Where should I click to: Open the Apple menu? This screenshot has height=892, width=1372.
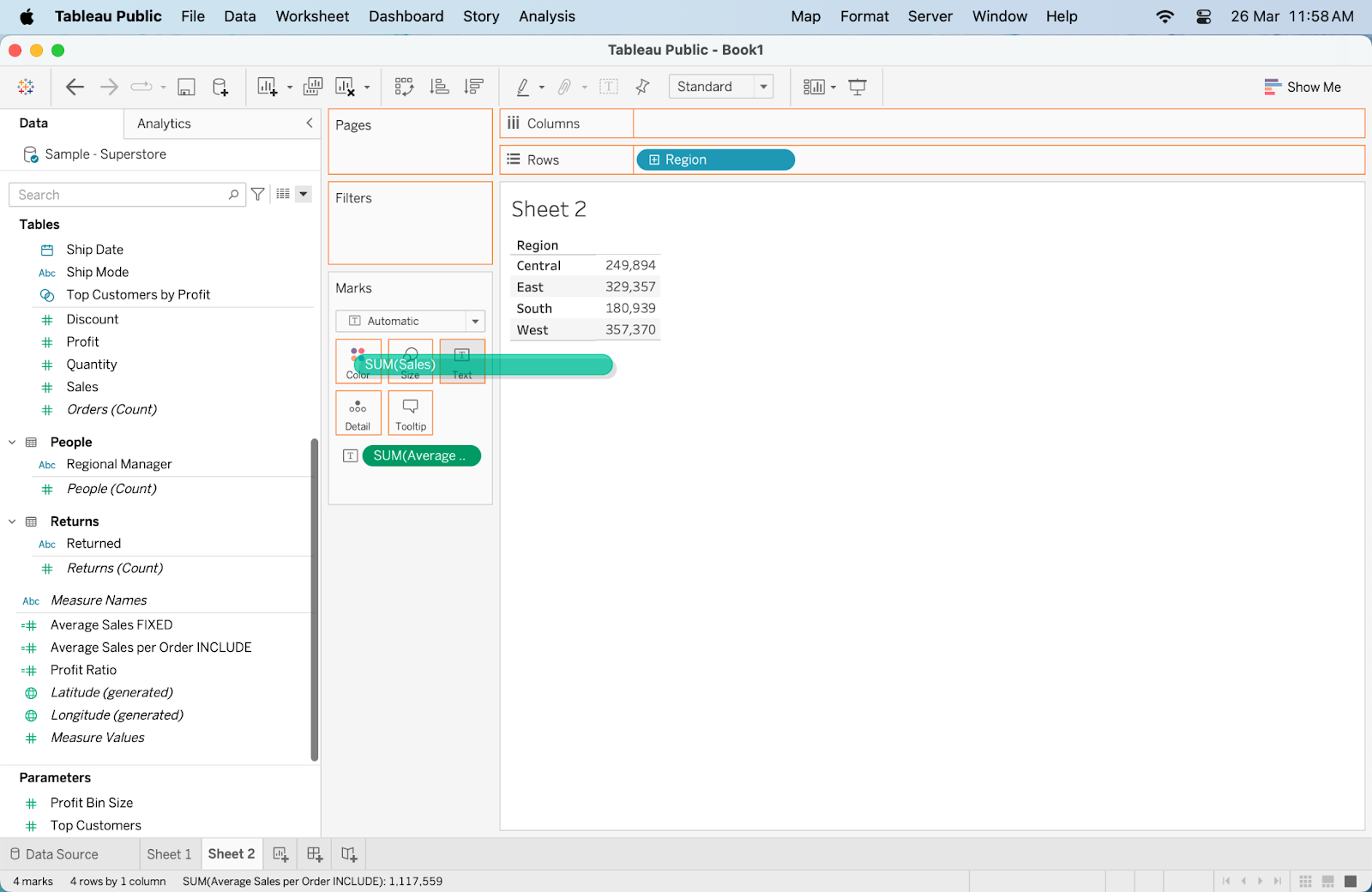click(x=27, y=16)
